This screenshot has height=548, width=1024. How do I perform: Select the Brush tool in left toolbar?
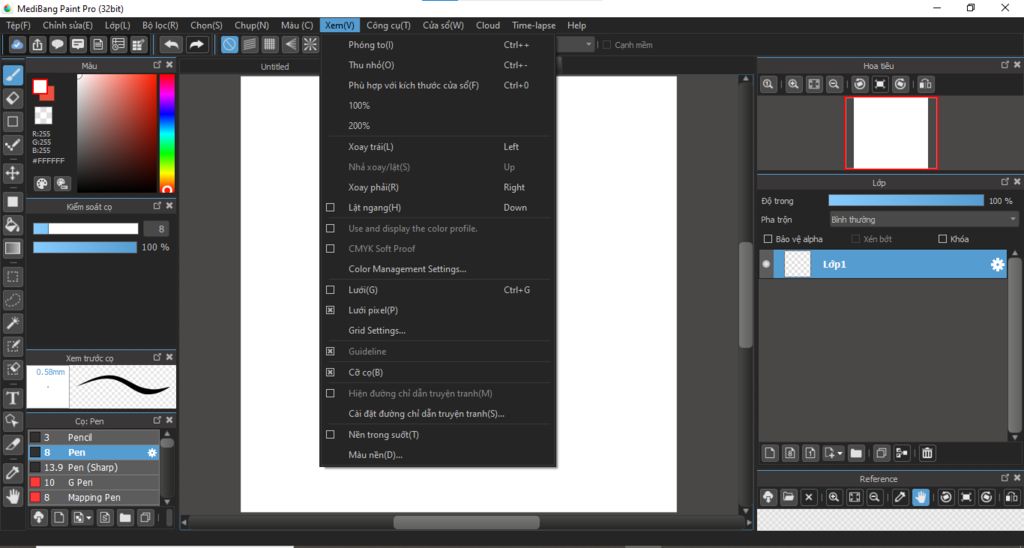pos(12,75)
